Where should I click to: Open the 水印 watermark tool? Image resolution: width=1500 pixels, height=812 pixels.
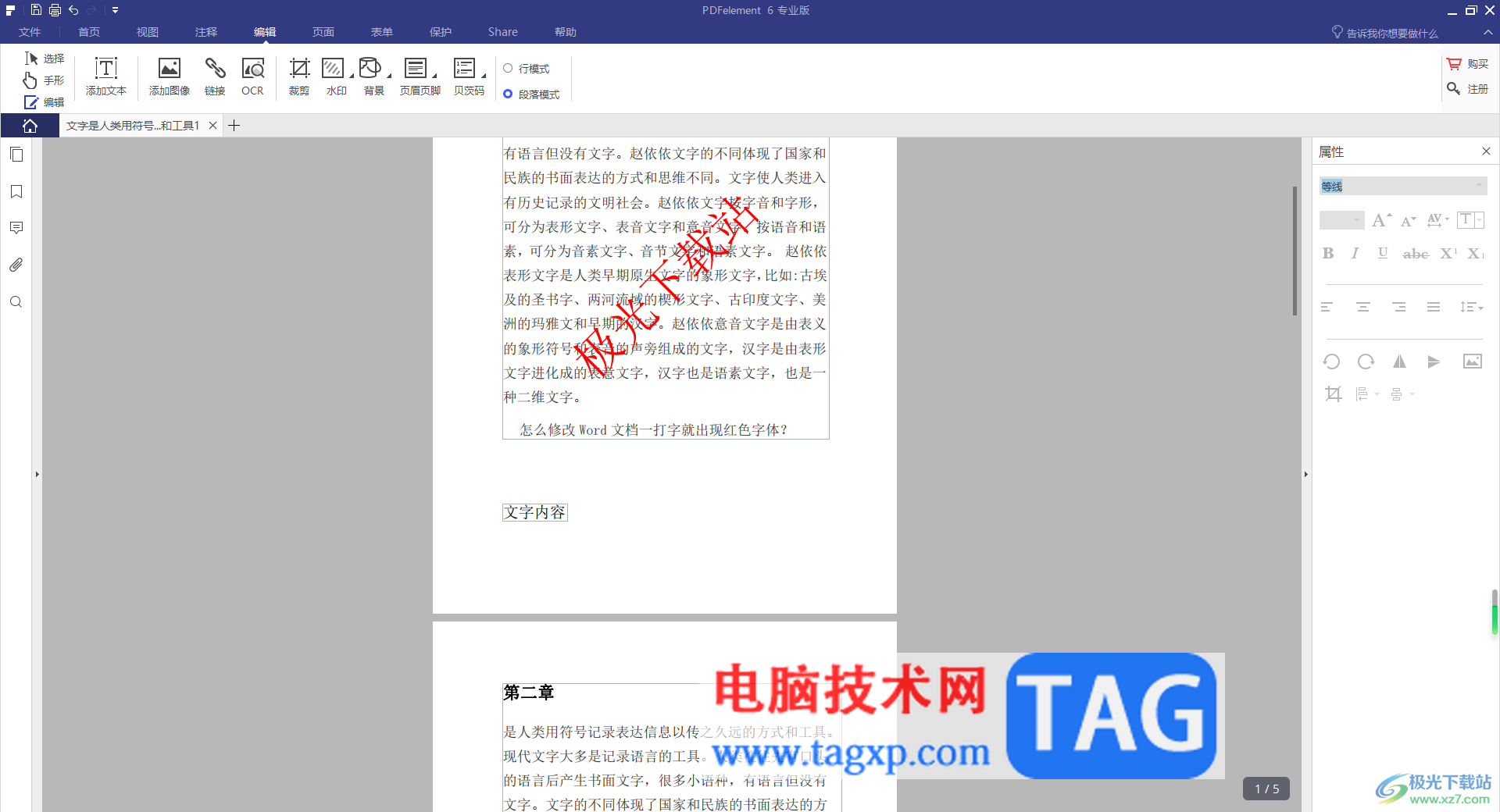pos(337,77)
